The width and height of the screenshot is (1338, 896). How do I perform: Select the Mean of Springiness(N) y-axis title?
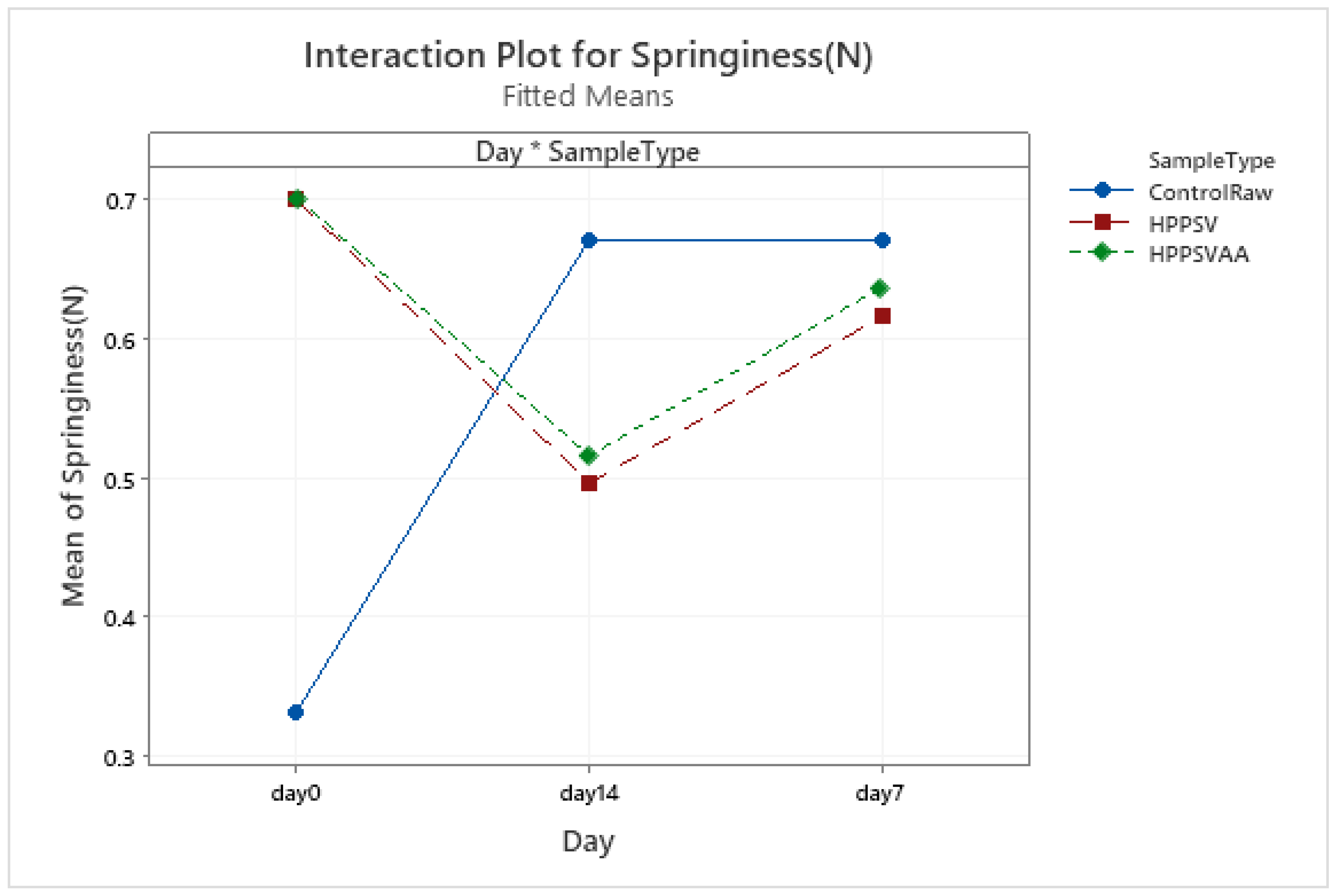[x=74, y=446]
